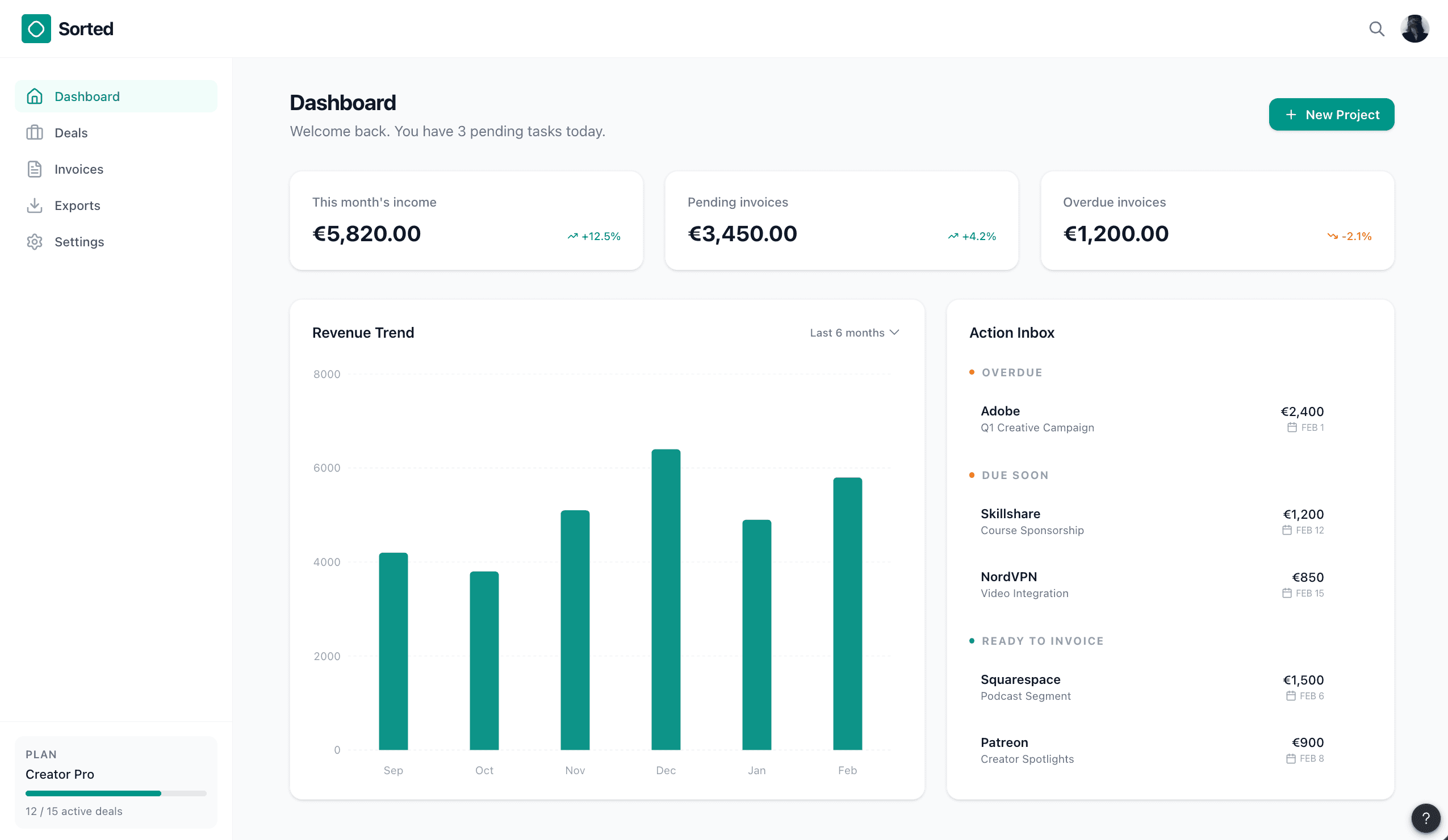Switch to the Invoices section
Viewport: 1448px width, 840px height.
click(79, 169)
